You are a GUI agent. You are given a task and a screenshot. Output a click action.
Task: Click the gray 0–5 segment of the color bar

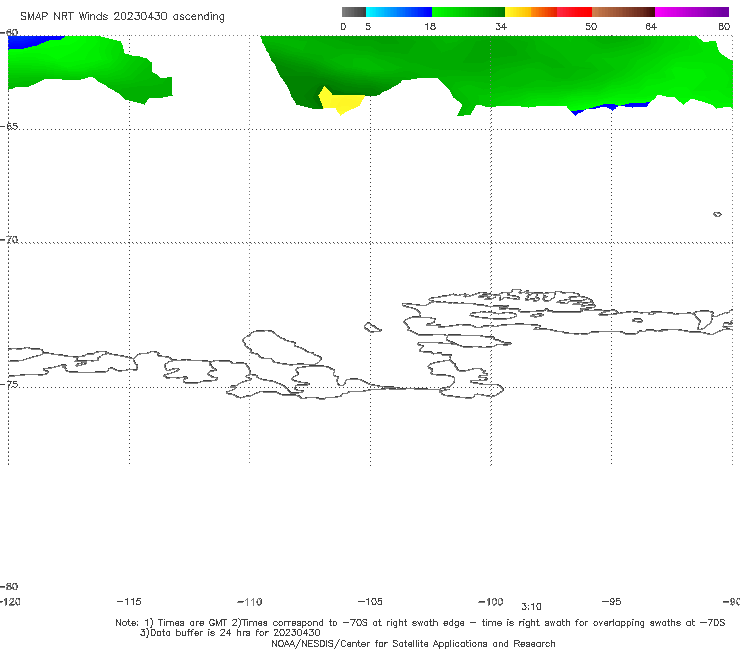pos(354,12)
